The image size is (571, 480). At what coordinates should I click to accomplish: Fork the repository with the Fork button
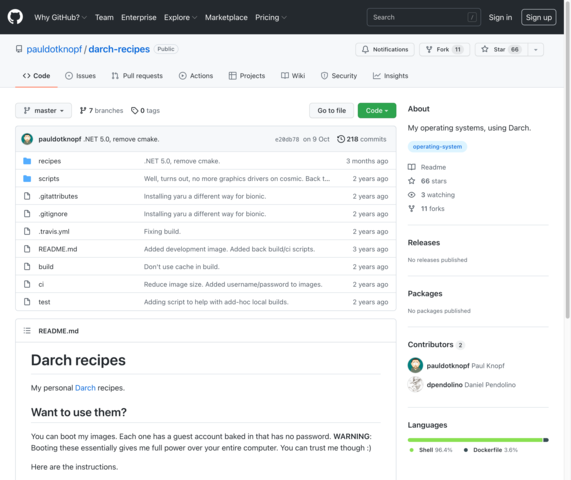[x=444, y=49]
